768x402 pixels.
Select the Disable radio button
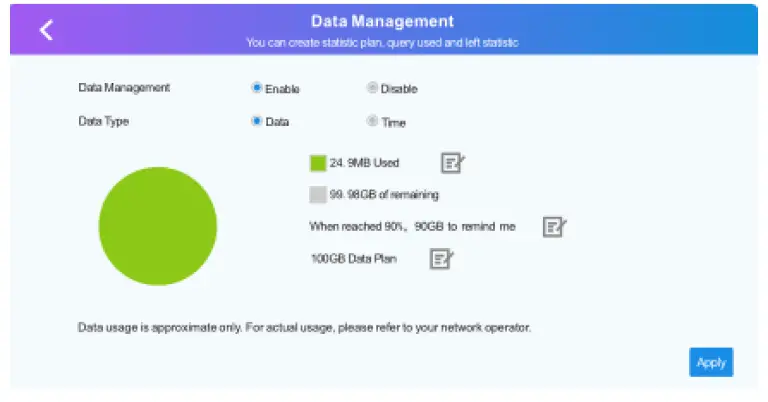pyautogui.click(x=373, y=88)
